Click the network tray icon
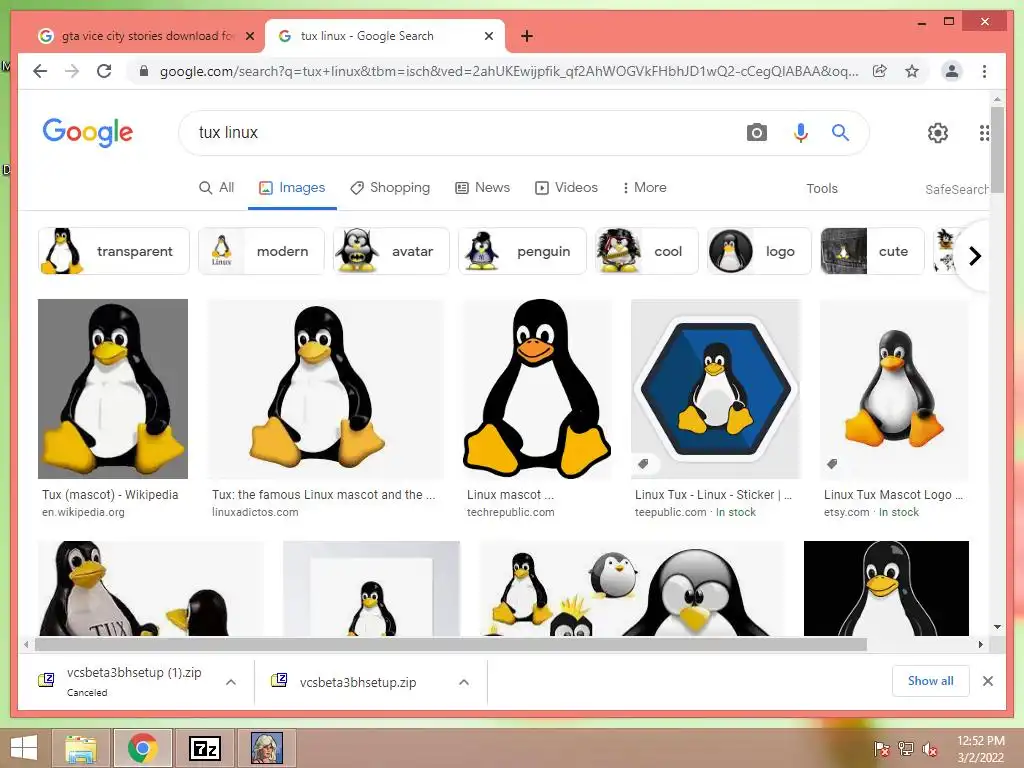This screenshot has height=768, width=1024. pyautogui.click(x=906, y=749)
